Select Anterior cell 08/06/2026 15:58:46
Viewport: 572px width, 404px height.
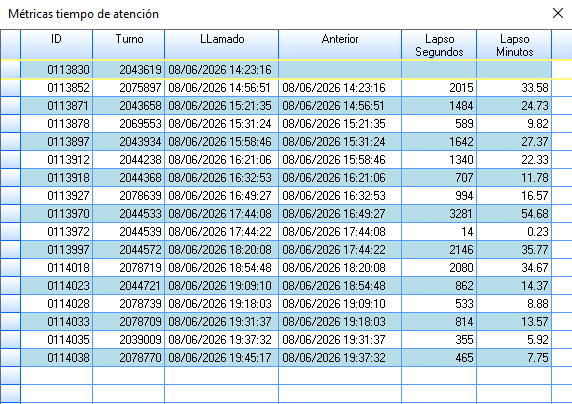(340, 160)
